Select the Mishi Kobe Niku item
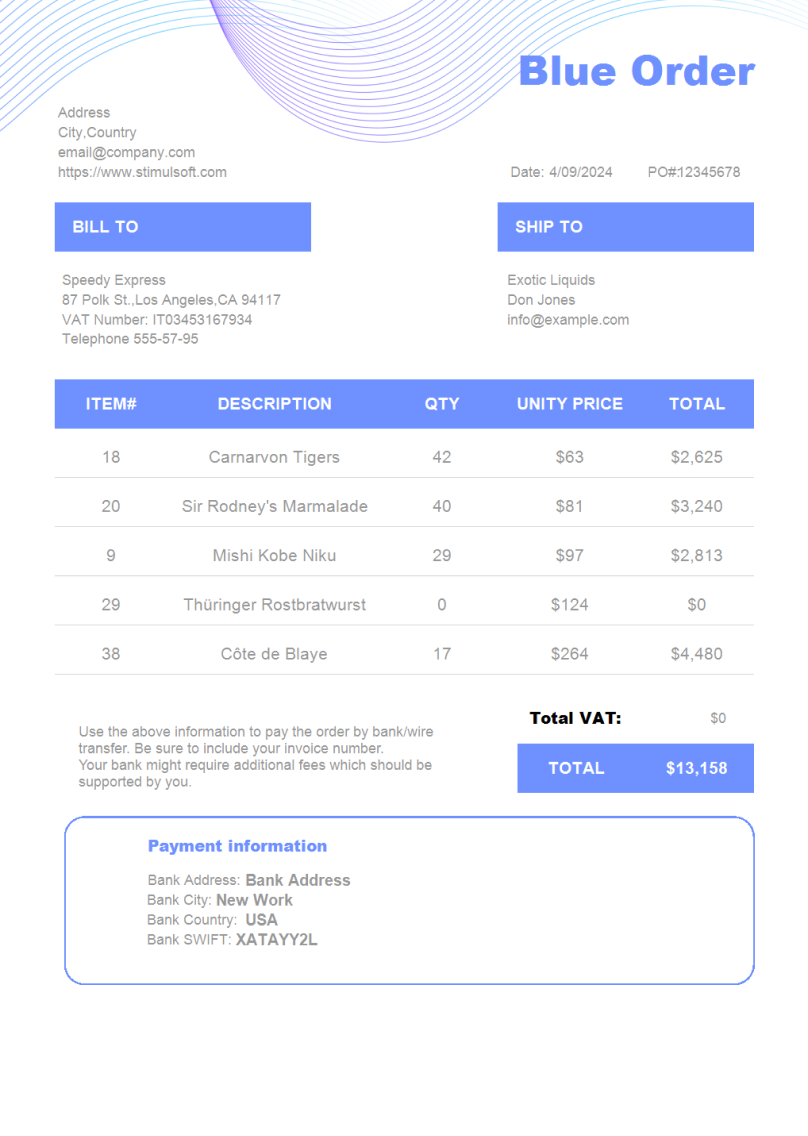This screenshot has height=1136, width=808. click(274, 555)
